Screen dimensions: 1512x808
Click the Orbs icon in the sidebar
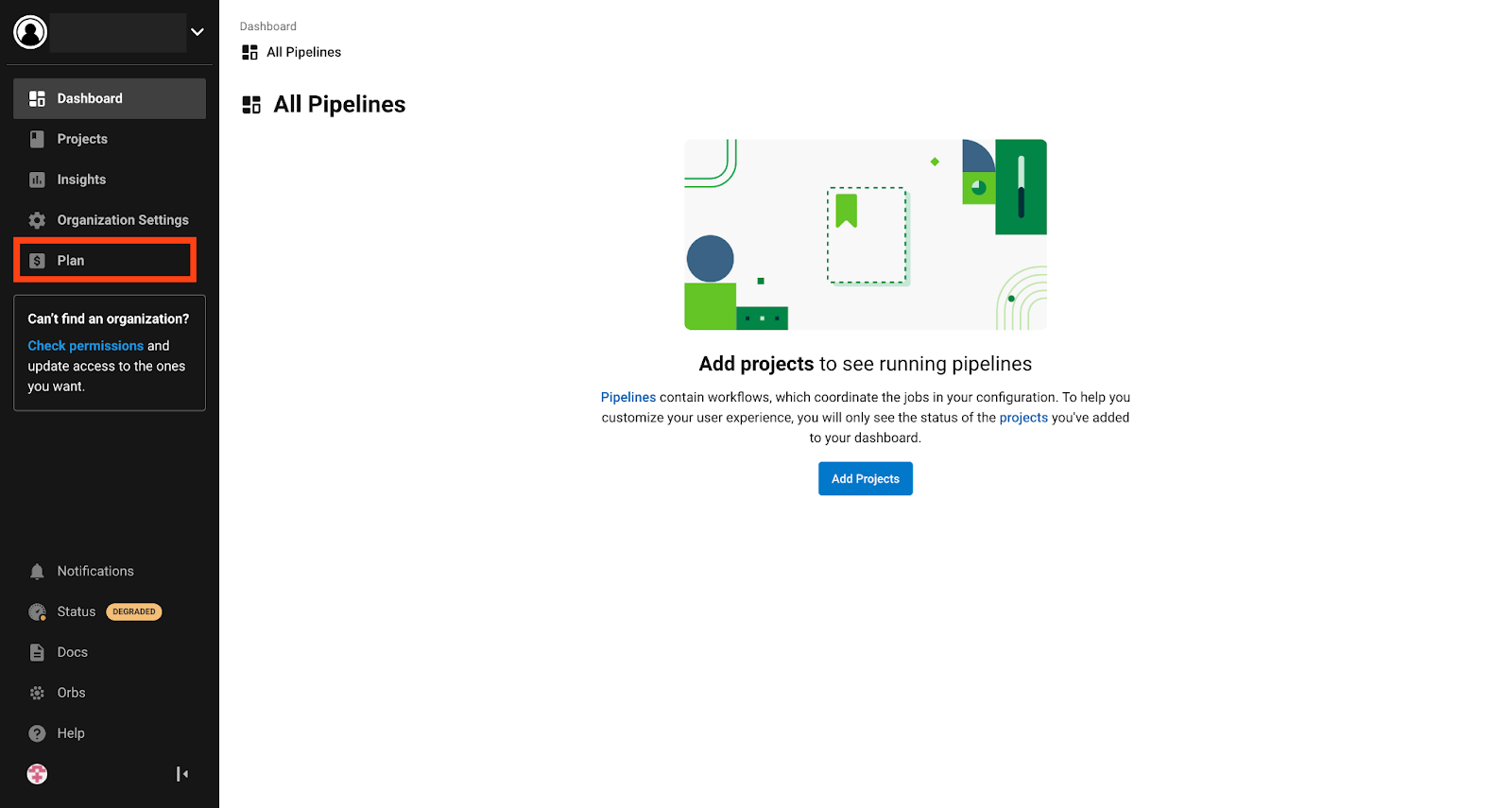(37, 693)
